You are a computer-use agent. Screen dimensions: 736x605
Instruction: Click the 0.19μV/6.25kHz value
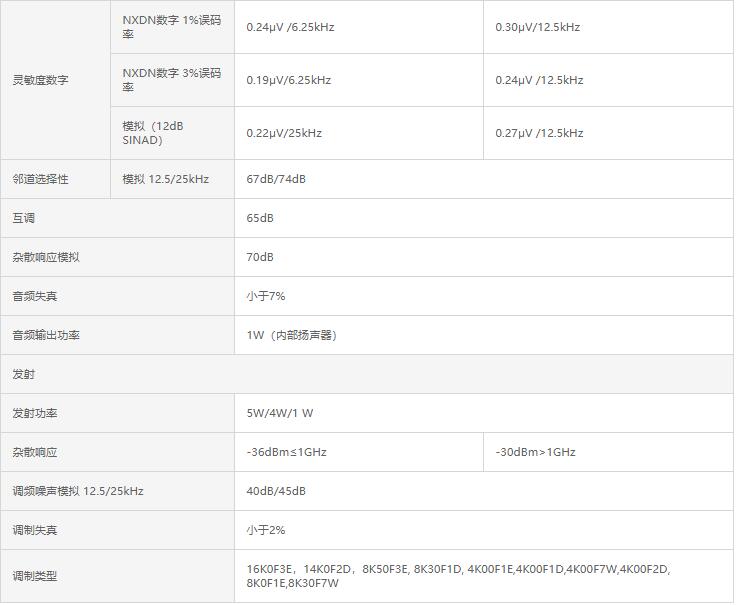click(x=289, y=80)
